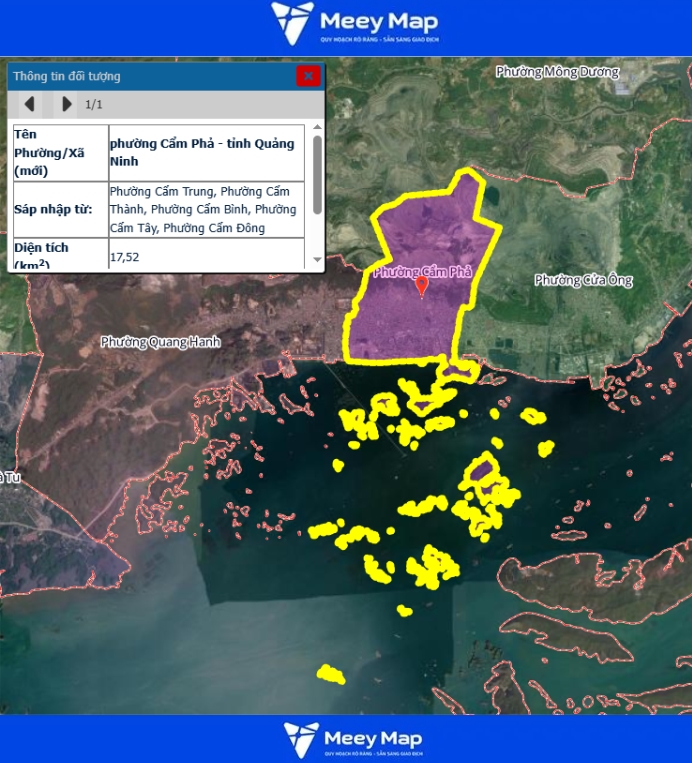Click the Phường Cẩm Phả map label
This screenshot has width=692, height=763.
point(400,272)
